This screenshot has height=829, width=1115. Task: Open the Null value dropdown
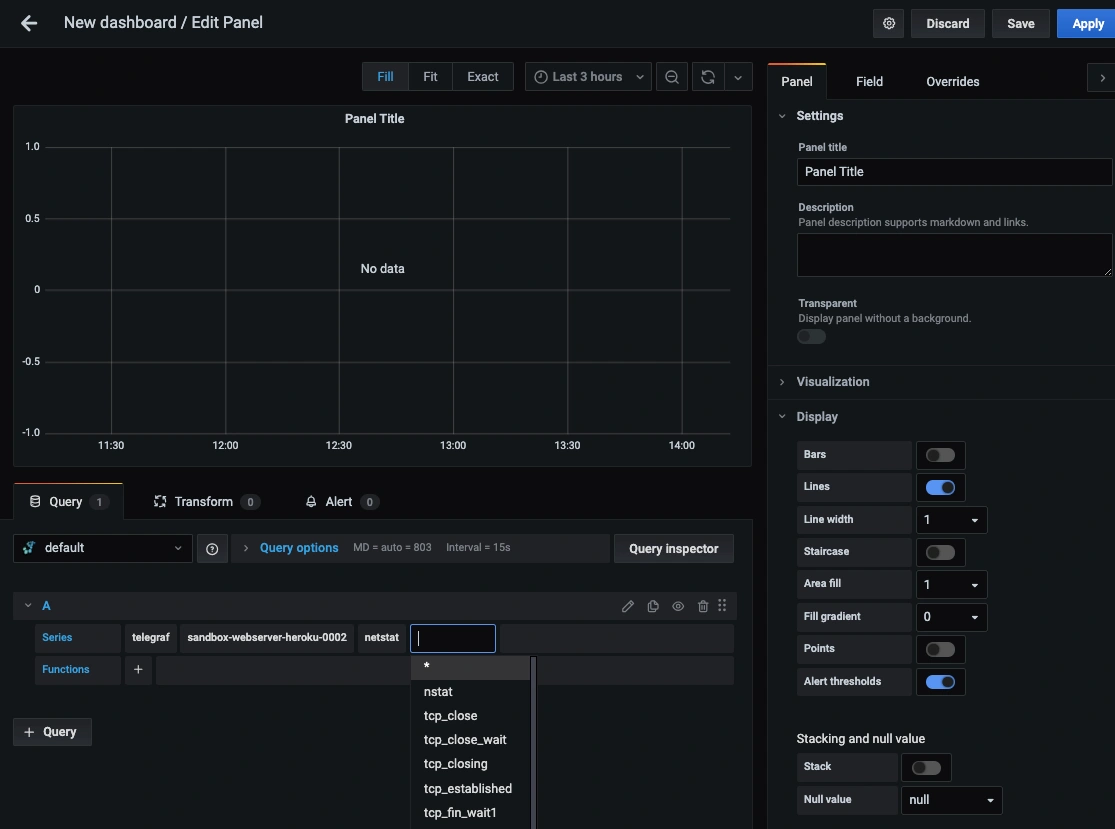(x=951, y=801)
